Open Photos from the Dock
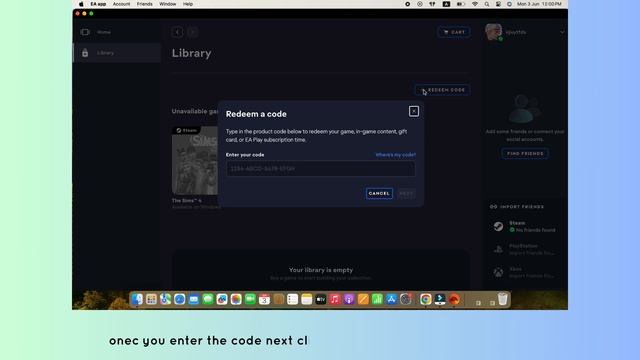Image resolution: width=640 pixels, height=360 pixels. click(x=236, y=299)
